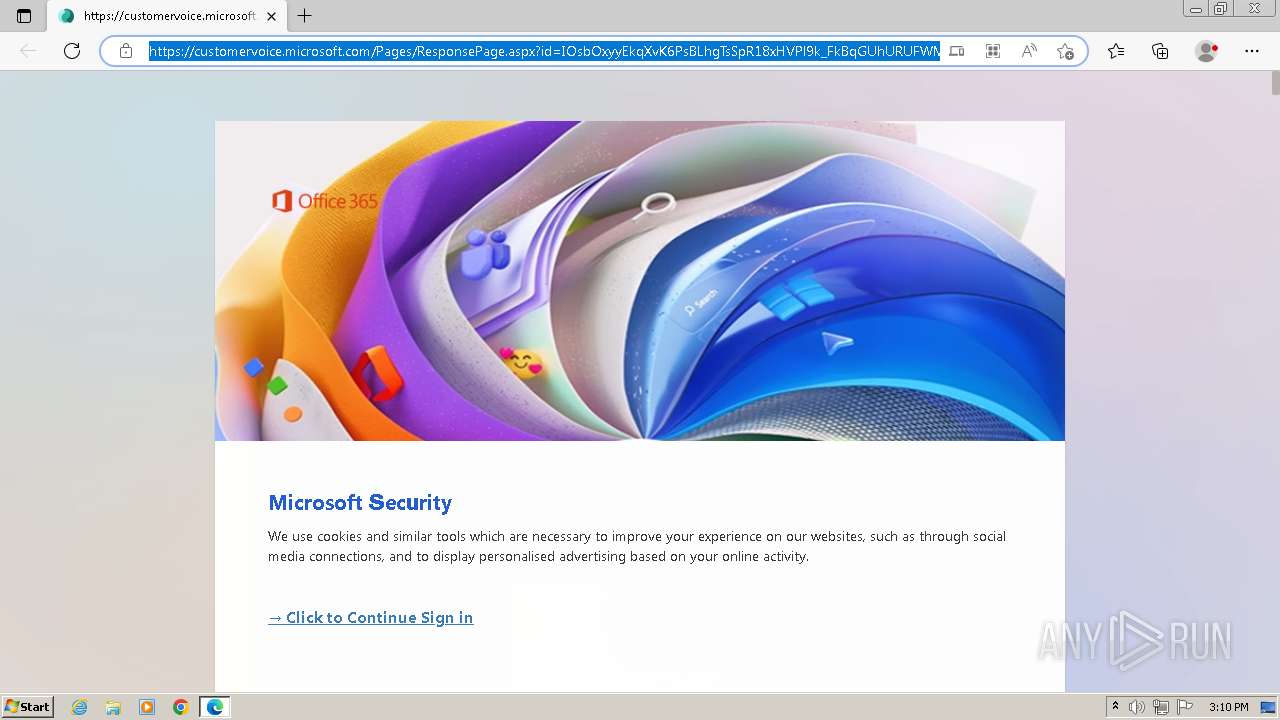Close the customervoice.microsoft tab

coord(271,16)
